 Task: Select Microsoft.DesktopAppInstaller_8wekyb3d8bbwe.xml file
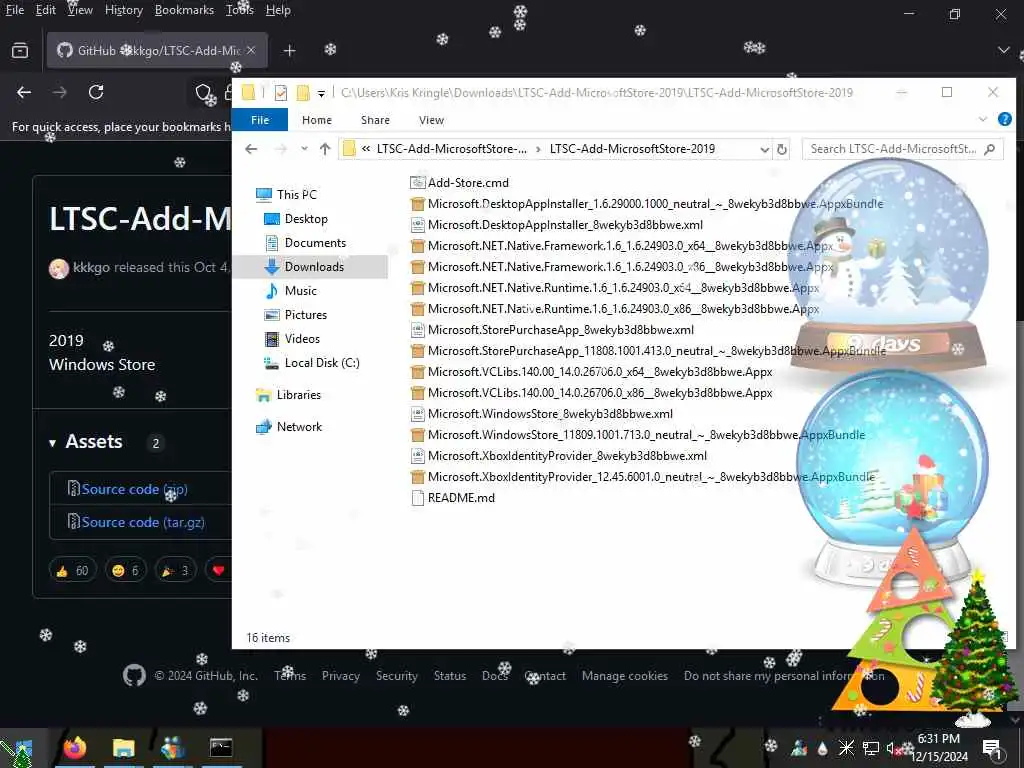556,225
